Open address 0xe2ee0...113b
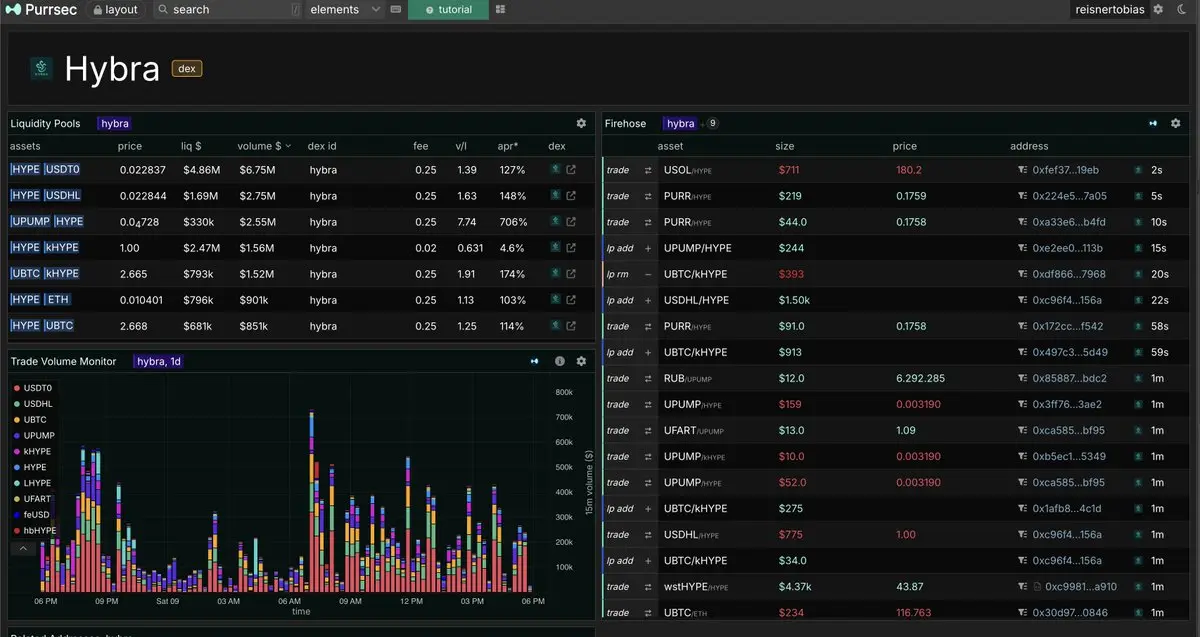Viewport: 1200px width, 637px height. pos(1068,248)
